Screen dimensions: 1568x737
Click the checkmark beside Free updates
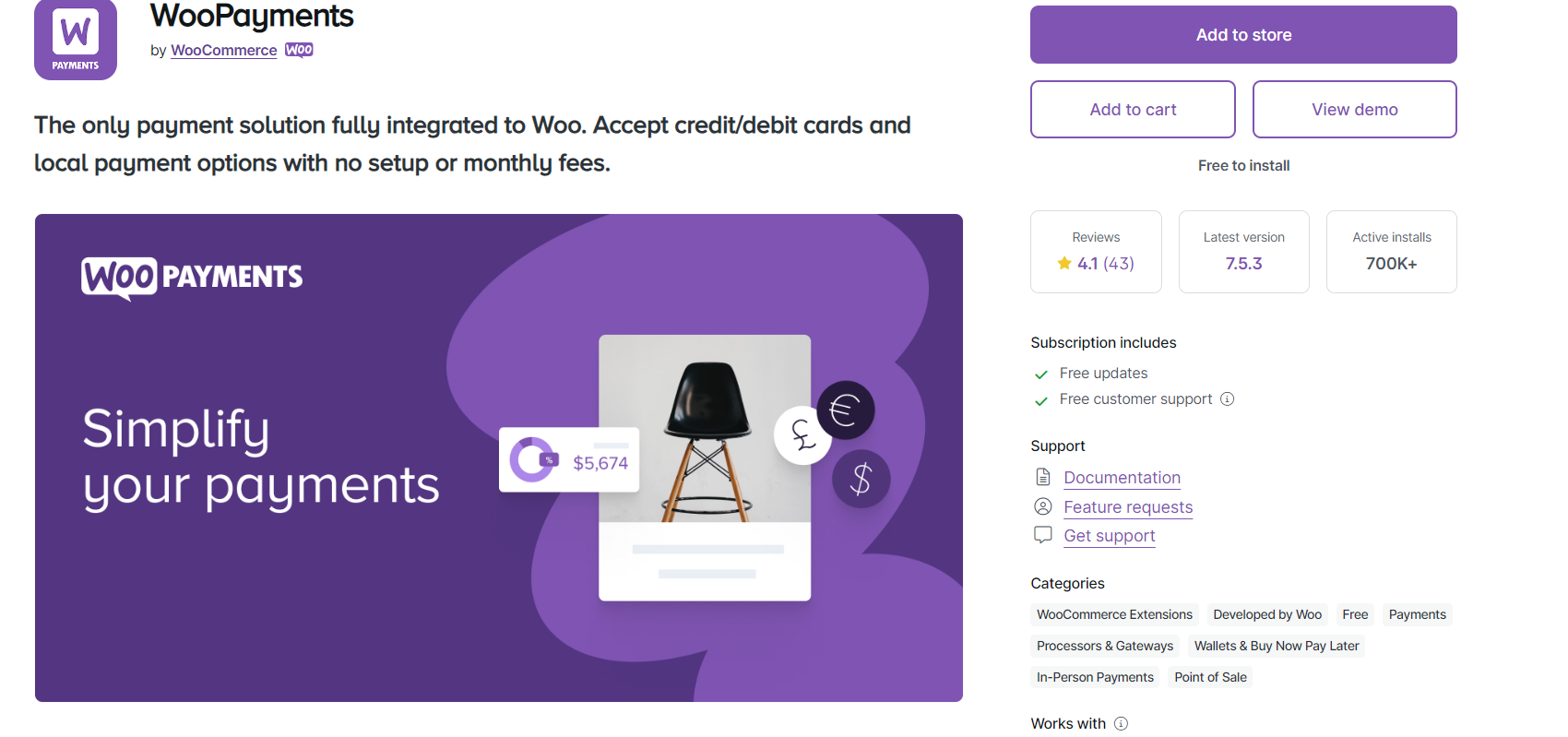coord(1040,374)
